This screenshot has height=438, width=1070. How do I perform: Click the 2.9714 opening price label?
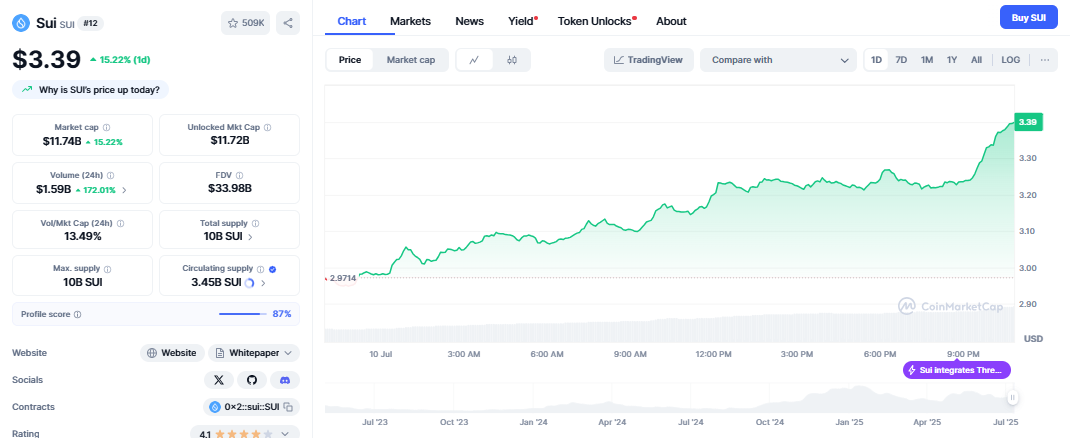[343, 278]
